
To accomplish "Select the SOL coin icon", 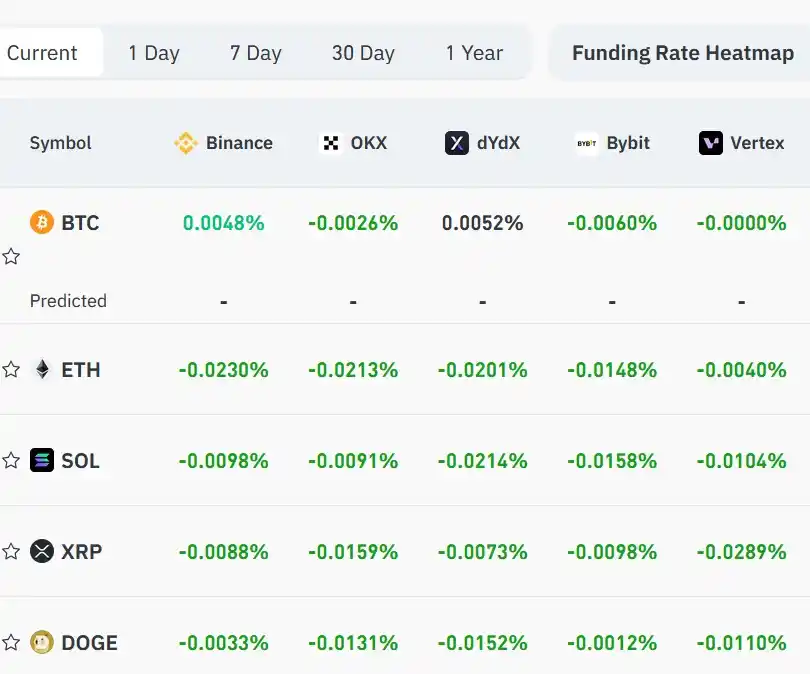I will point(40,461).
